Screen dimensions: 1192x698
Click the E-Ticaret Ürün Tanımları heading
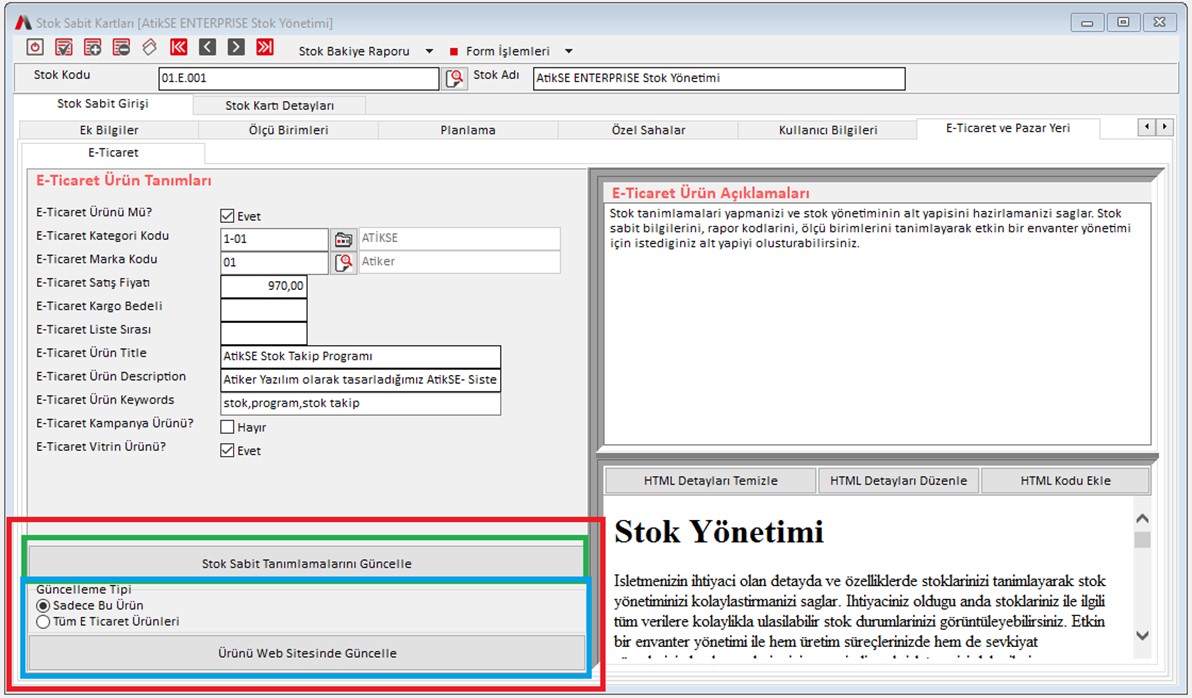124,181
